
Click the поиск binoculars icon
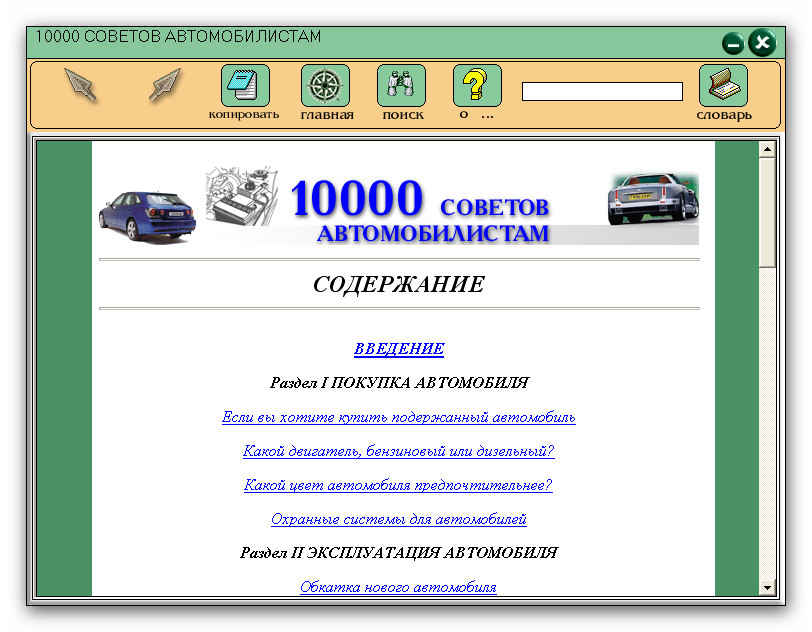coord(401,85)
